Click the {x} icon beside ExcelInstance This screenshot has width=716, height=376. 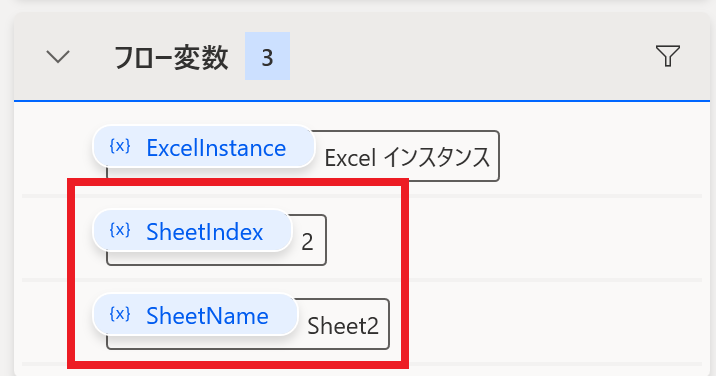coord(120,146)
